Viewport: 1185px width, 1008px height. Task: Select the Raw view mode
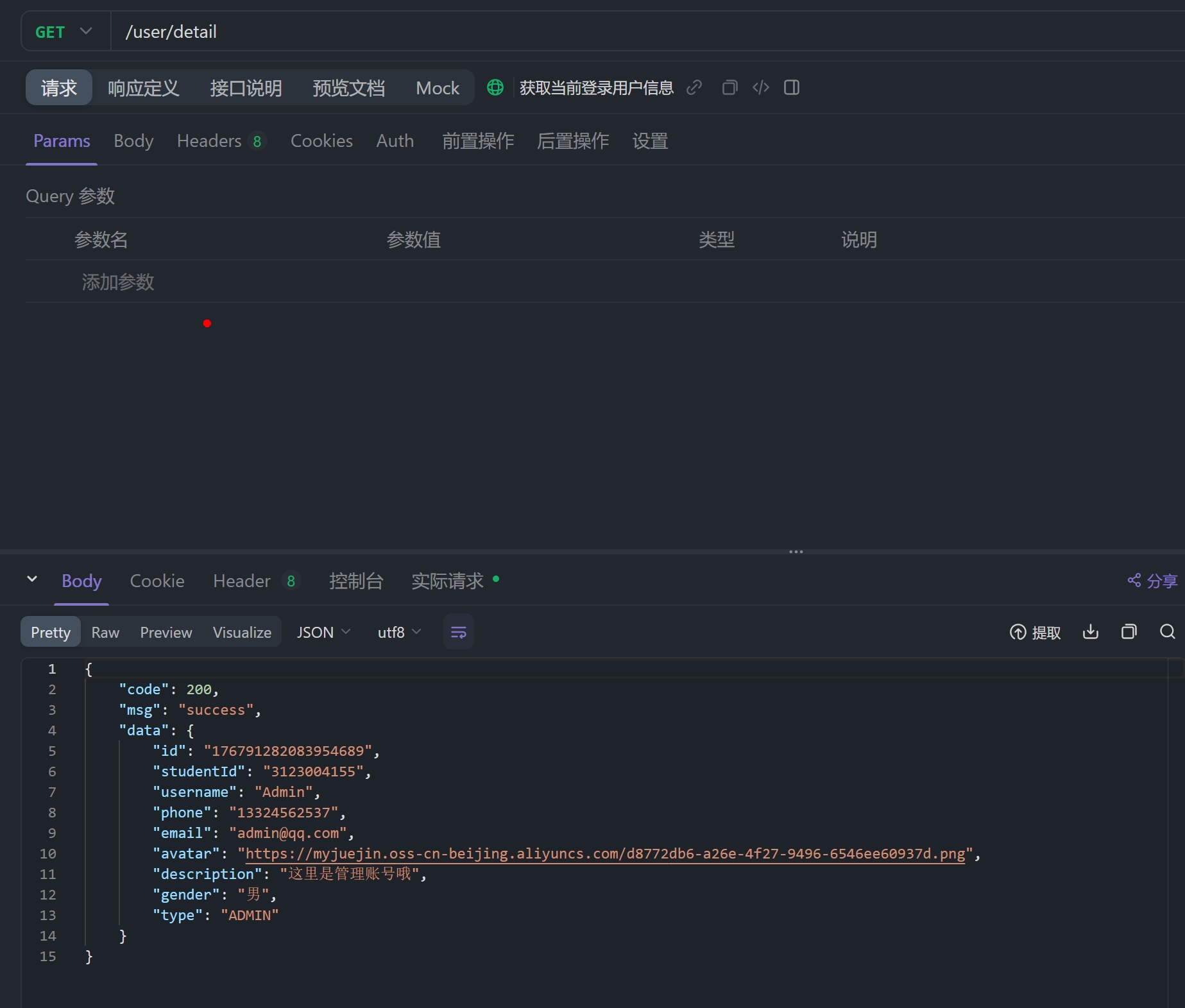[x=105, y=632]
